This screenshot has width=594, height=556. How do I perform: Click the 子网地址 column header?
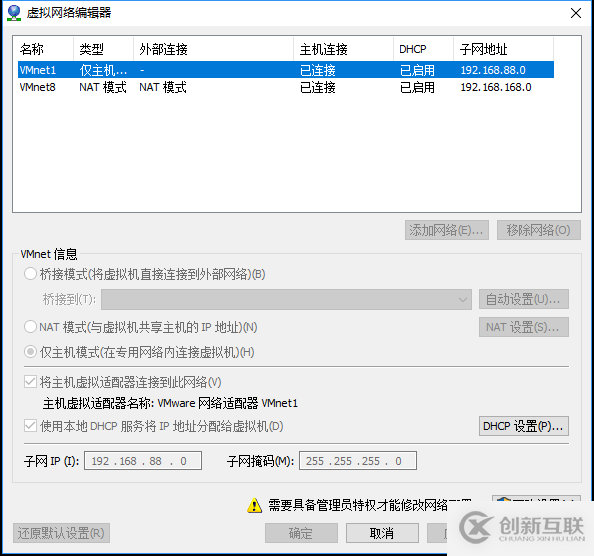pyautogui.click(x=503, y=49)
